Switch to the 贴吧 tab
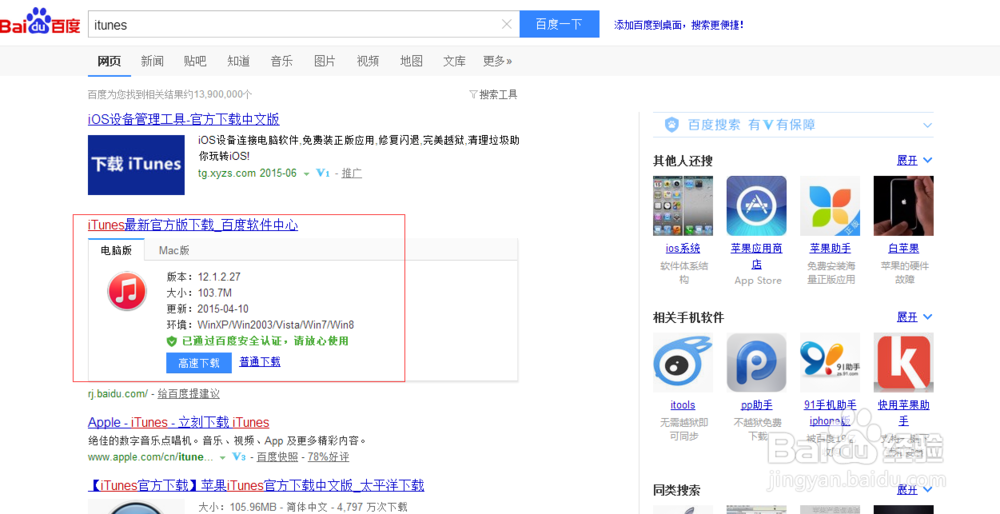1000x514 pixels. [195, 61]
